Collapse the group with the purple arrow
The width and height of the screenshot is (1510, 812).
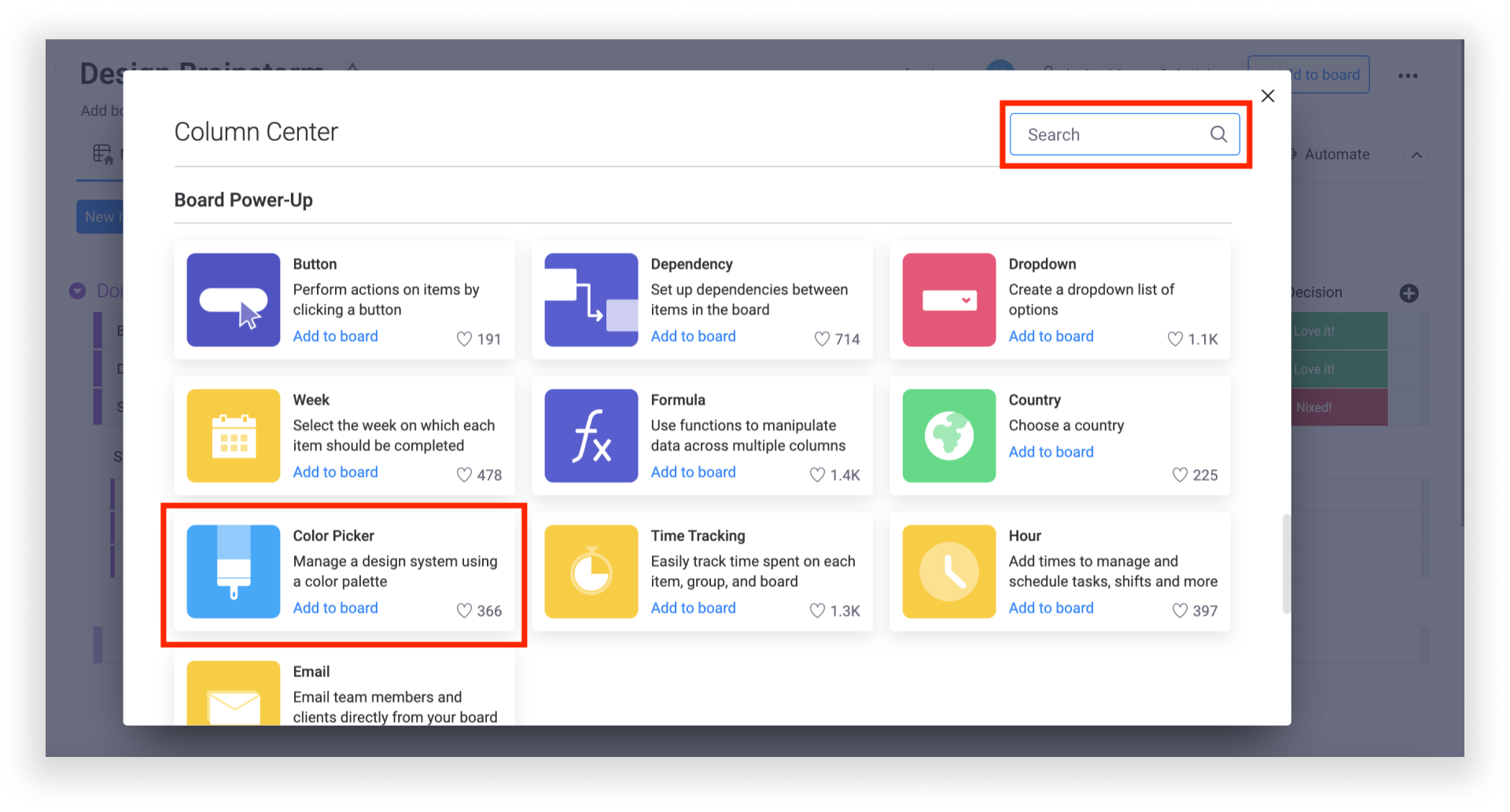coord(77,291)
